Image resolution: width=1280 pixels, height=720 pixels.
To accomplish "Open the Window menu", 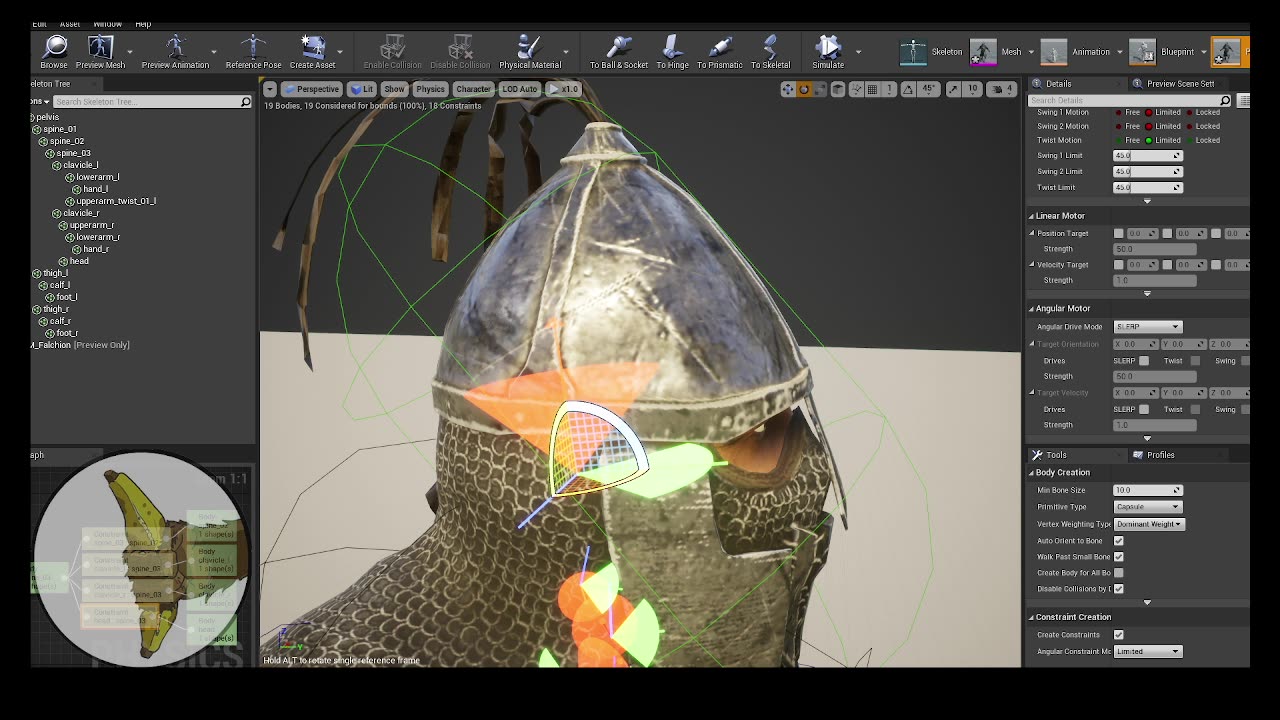I will coord(107,24).
